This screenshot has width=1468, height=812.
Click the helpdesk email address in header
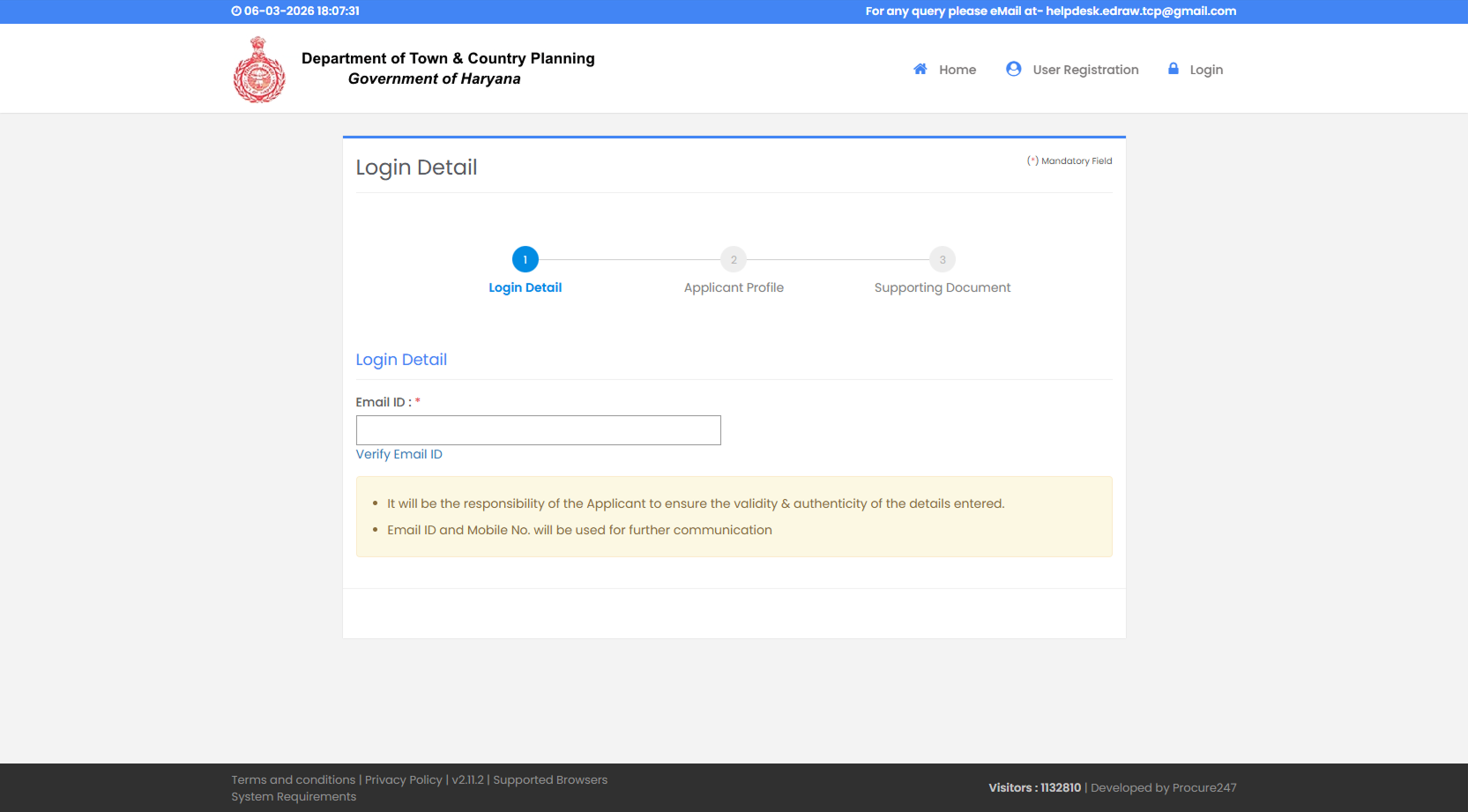click(x=1140, y=11)
